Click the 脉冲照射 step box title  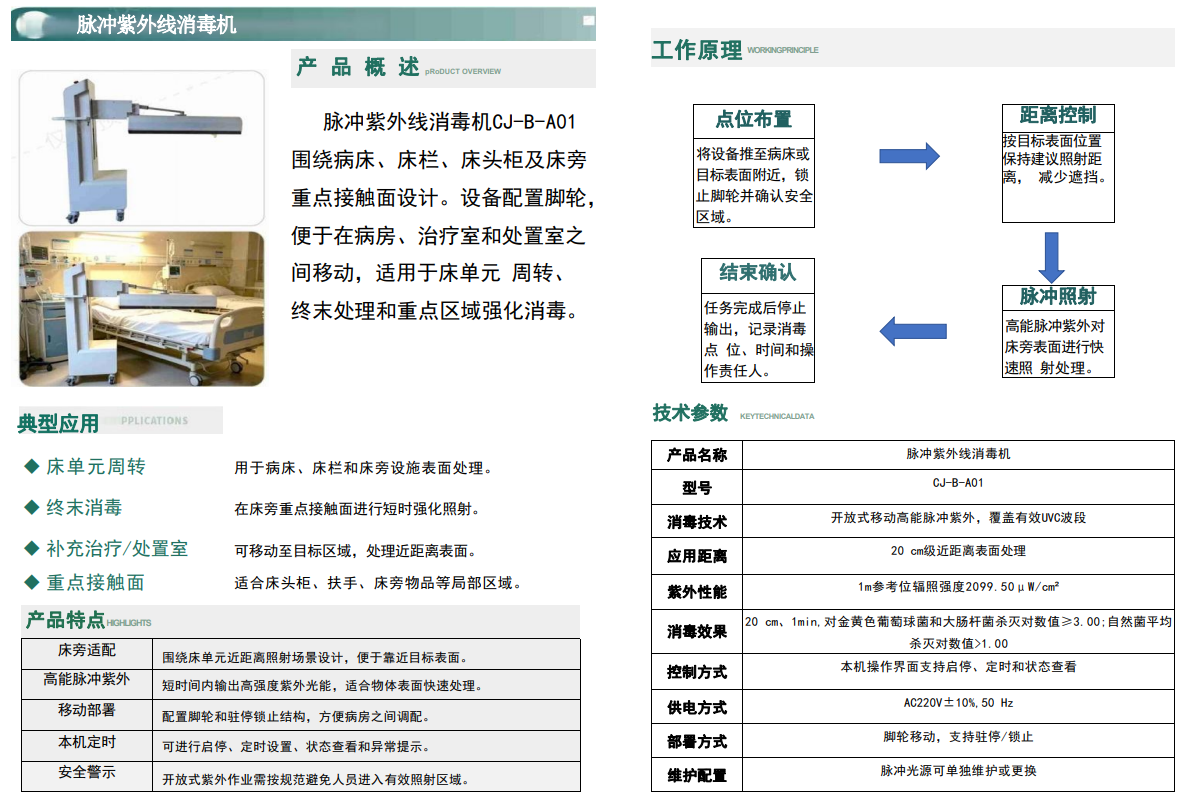click(x=1058, y=296)
